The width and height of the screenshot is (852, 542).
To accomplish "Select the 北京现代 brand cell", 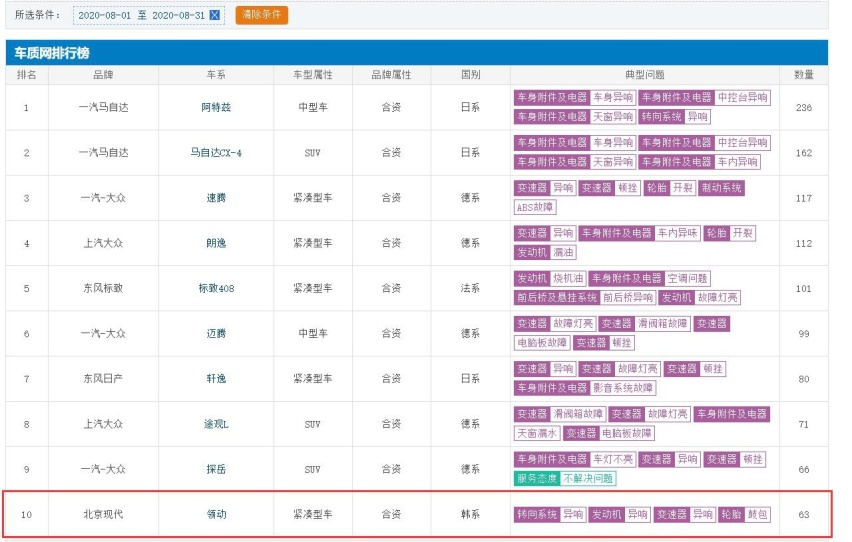I will tap(103, 514).
